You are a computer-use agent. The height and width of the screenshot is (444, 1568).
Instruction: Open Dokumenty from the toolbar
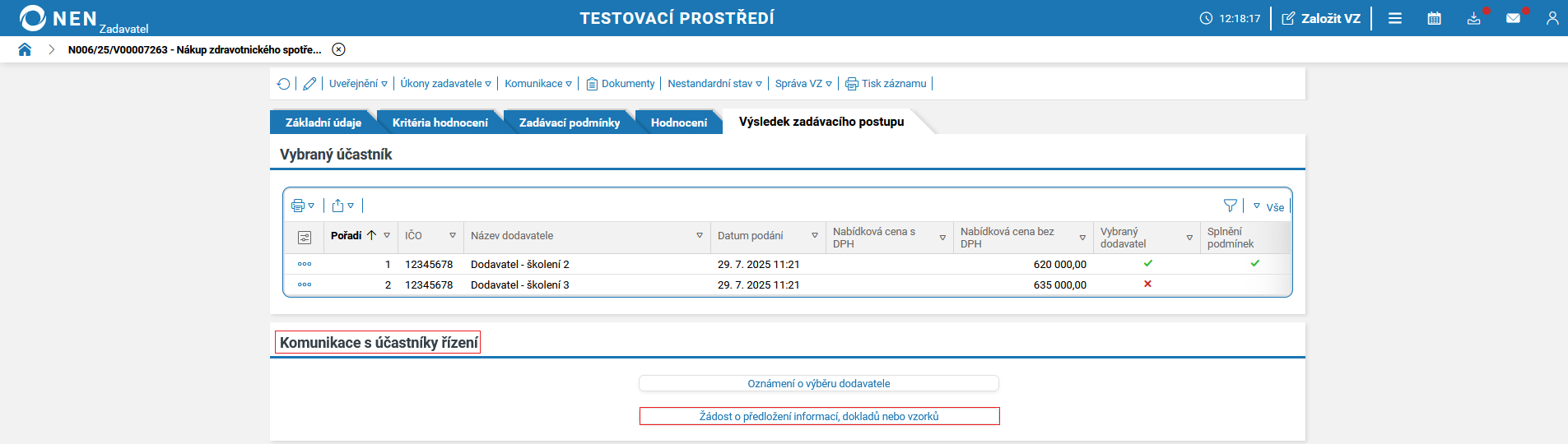coord(621,84)
